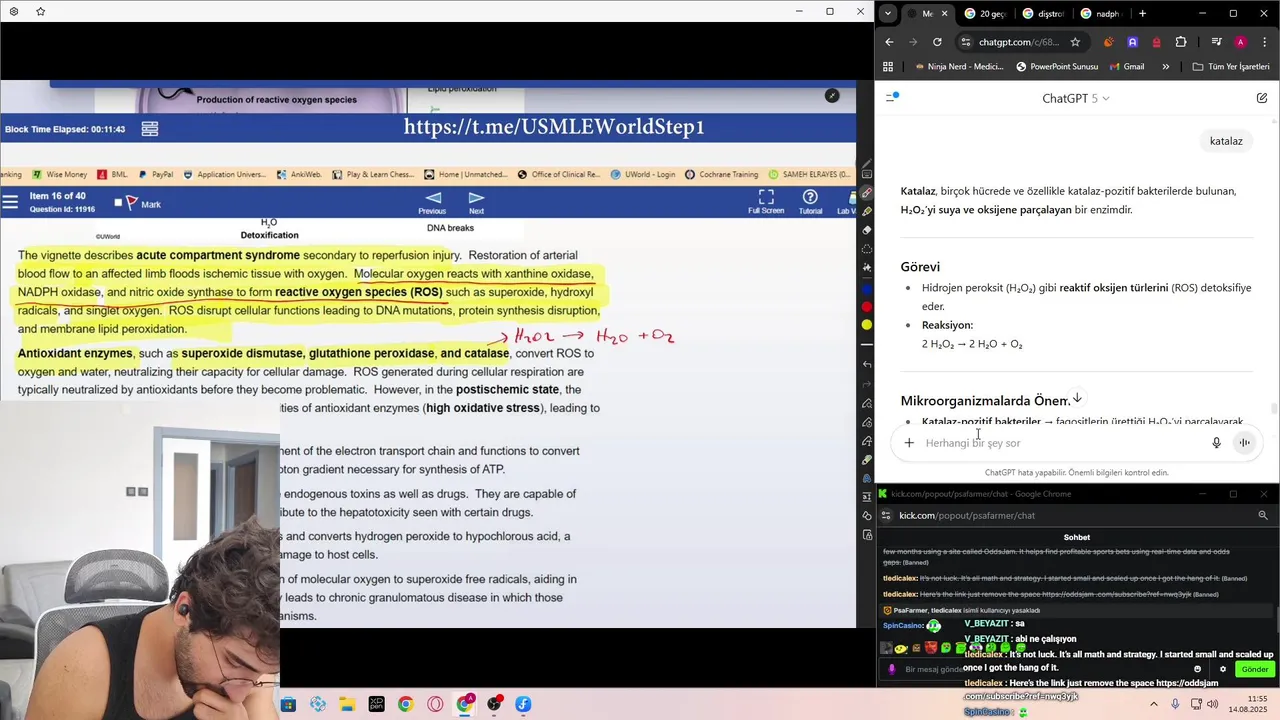The height and width of the screenshot is (720, 1280).
Task: Open Wise Money bookmark in video browser
Action: (x=59, y=174)
